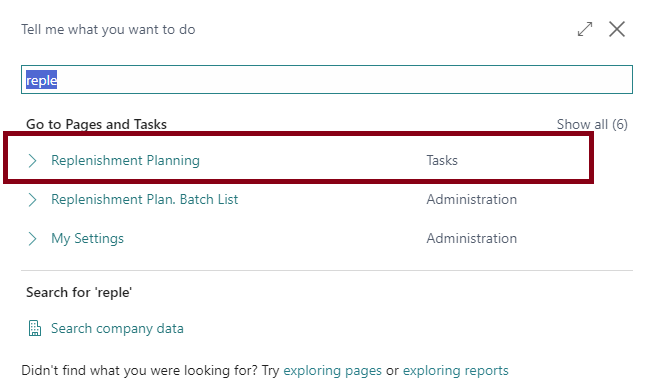Show all six search results
The image size is (653, 389).
pos(592,124)
